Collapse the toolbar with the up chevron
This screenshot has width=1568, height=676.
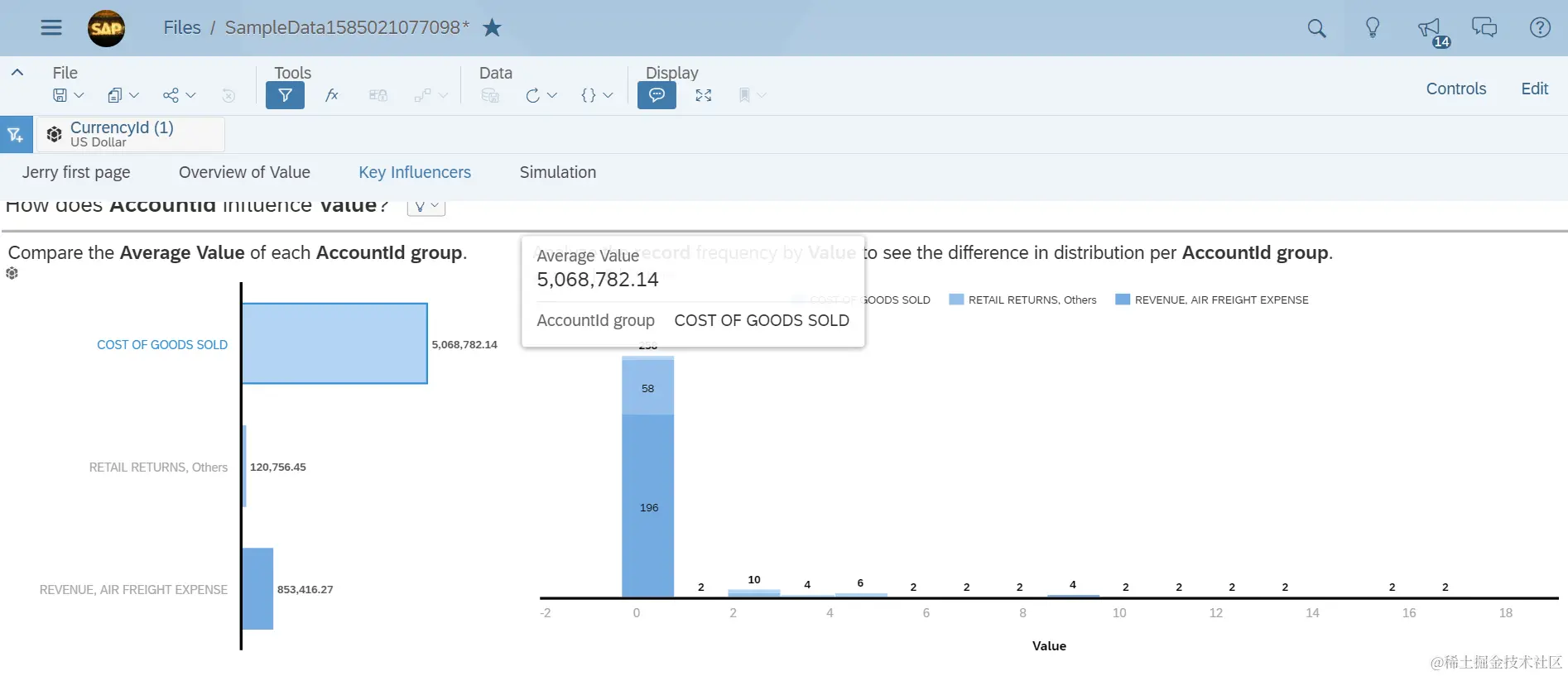[x=17, y=73]
